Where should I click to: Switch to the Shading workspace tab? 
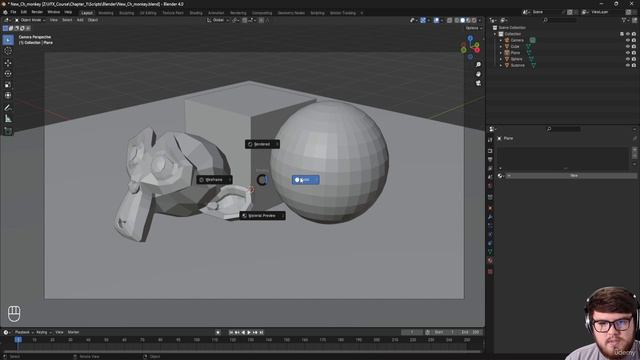pos(196,13)
